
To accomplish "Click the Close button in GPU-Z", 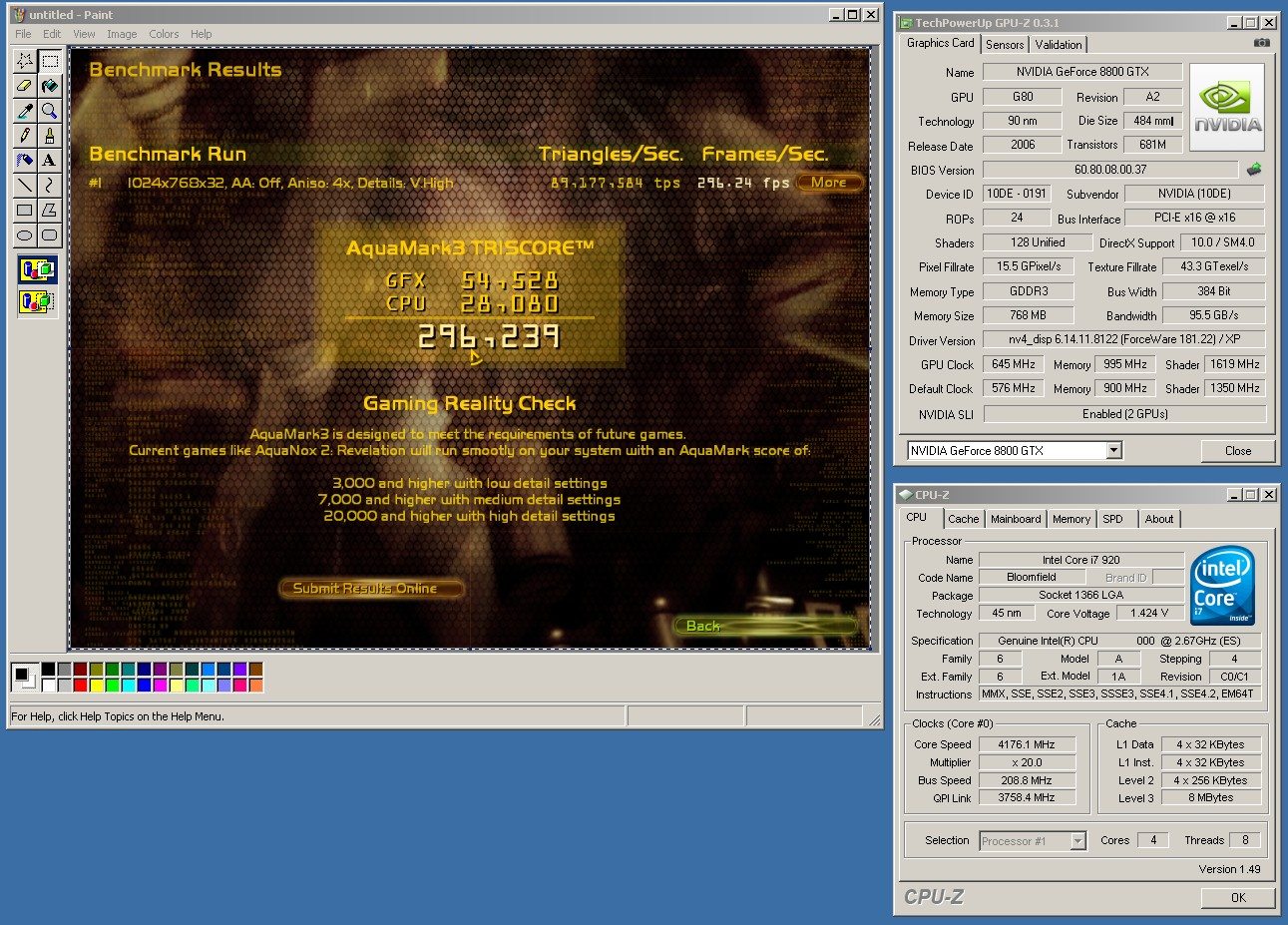I will tap(1238, 451).
